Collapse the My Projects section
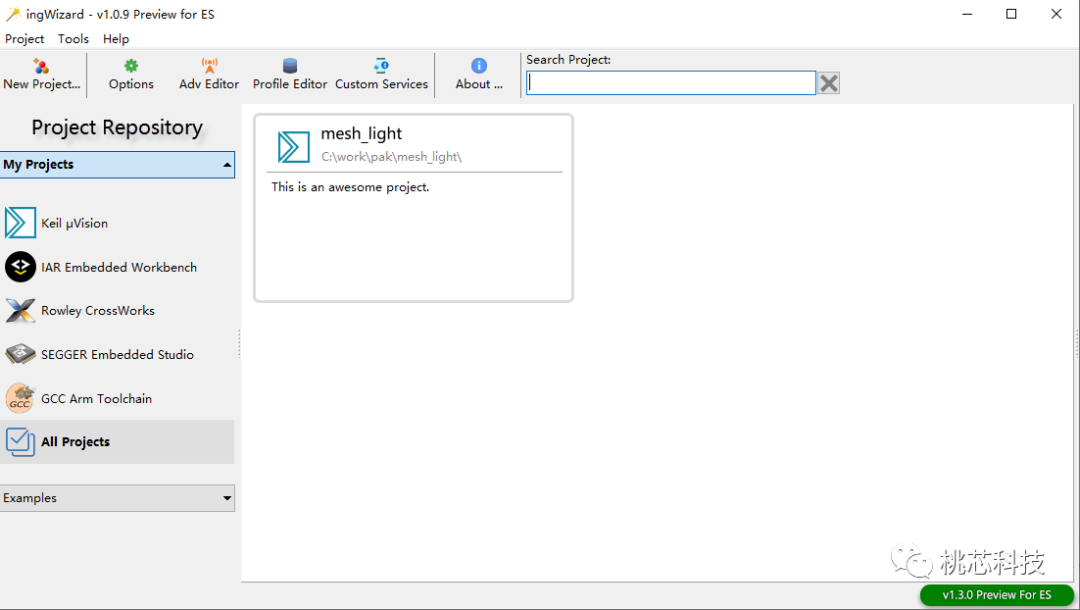Viewport: 1080px width, 610px height. 117,165
